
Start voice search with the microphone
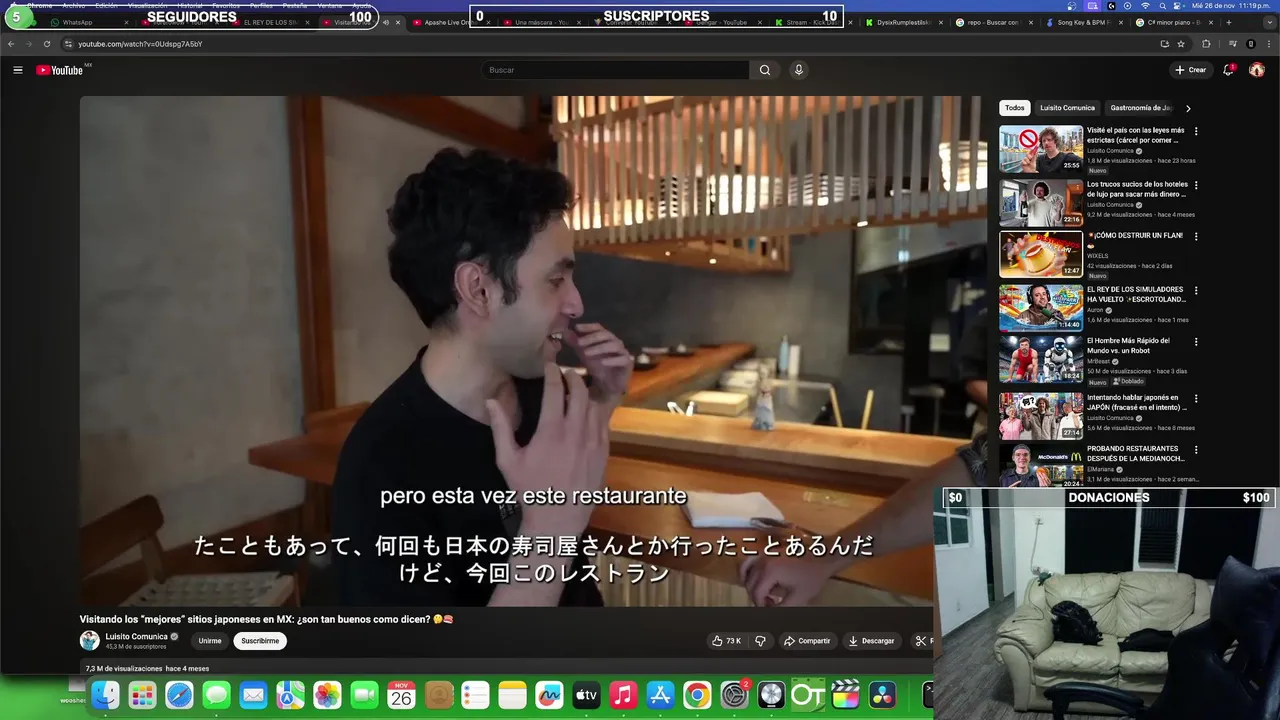(x=798, y=70)
